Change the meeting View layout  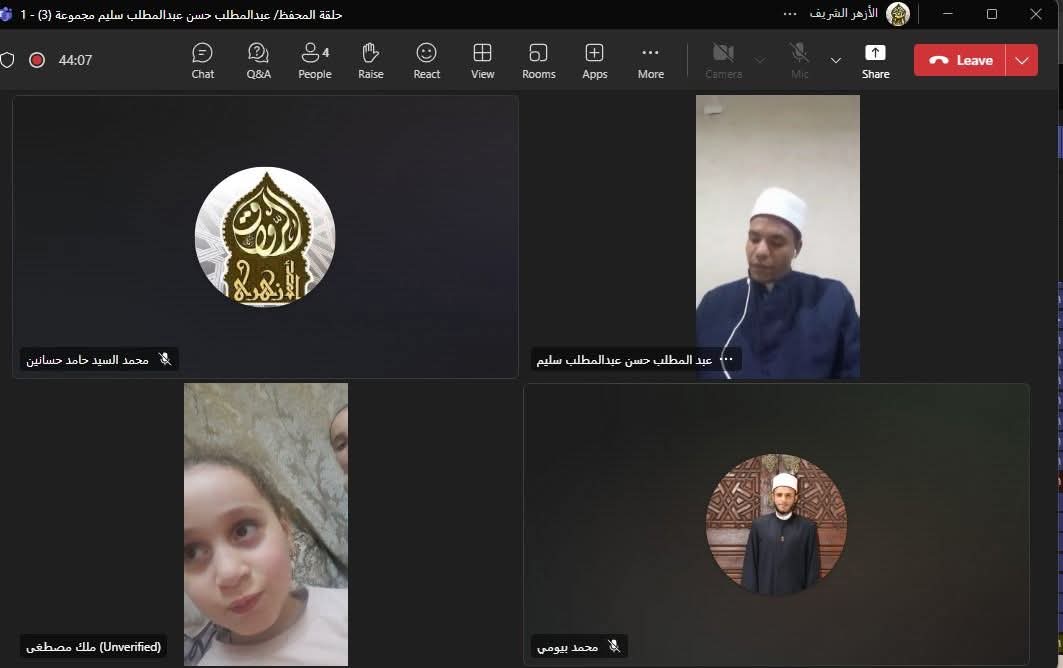(482, 60)
